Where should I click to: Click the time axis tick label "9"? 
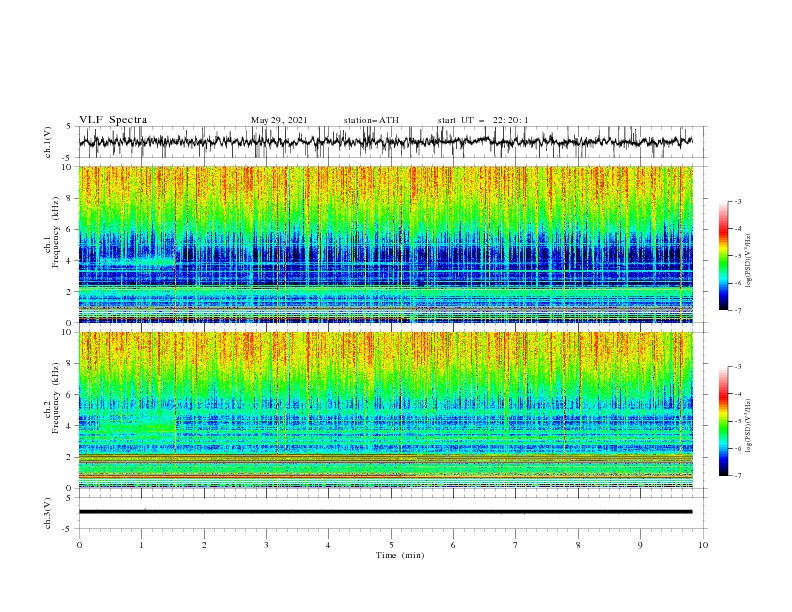(640, 545)
